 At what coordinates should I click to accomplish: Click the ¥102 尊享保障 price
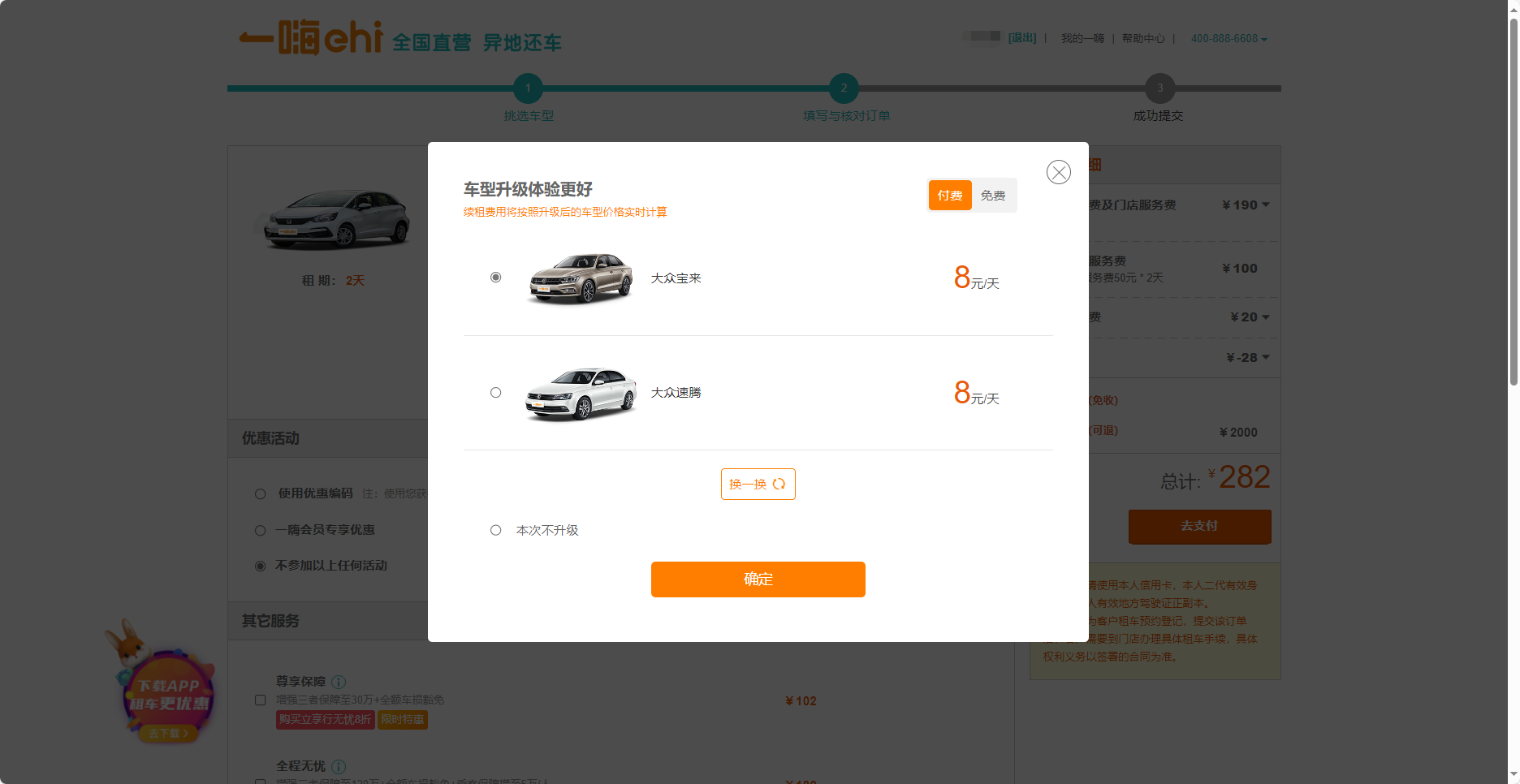pos(801,701)
